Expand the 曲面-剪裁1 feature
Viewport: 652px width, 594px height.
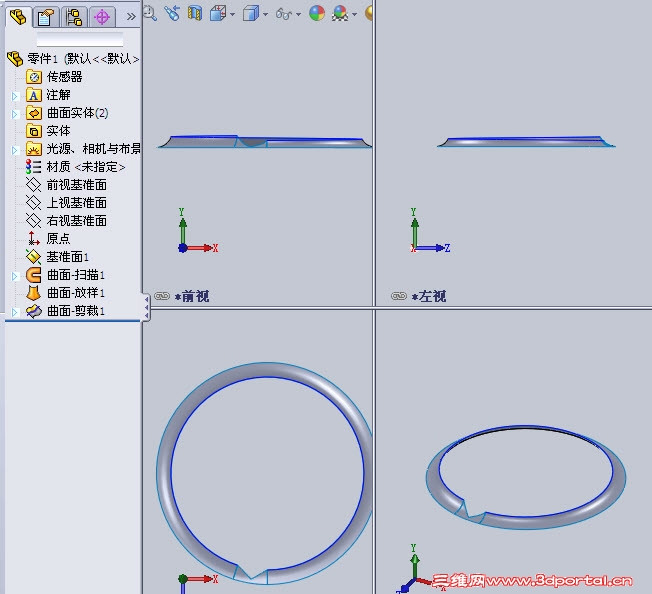tap(15, 312)
